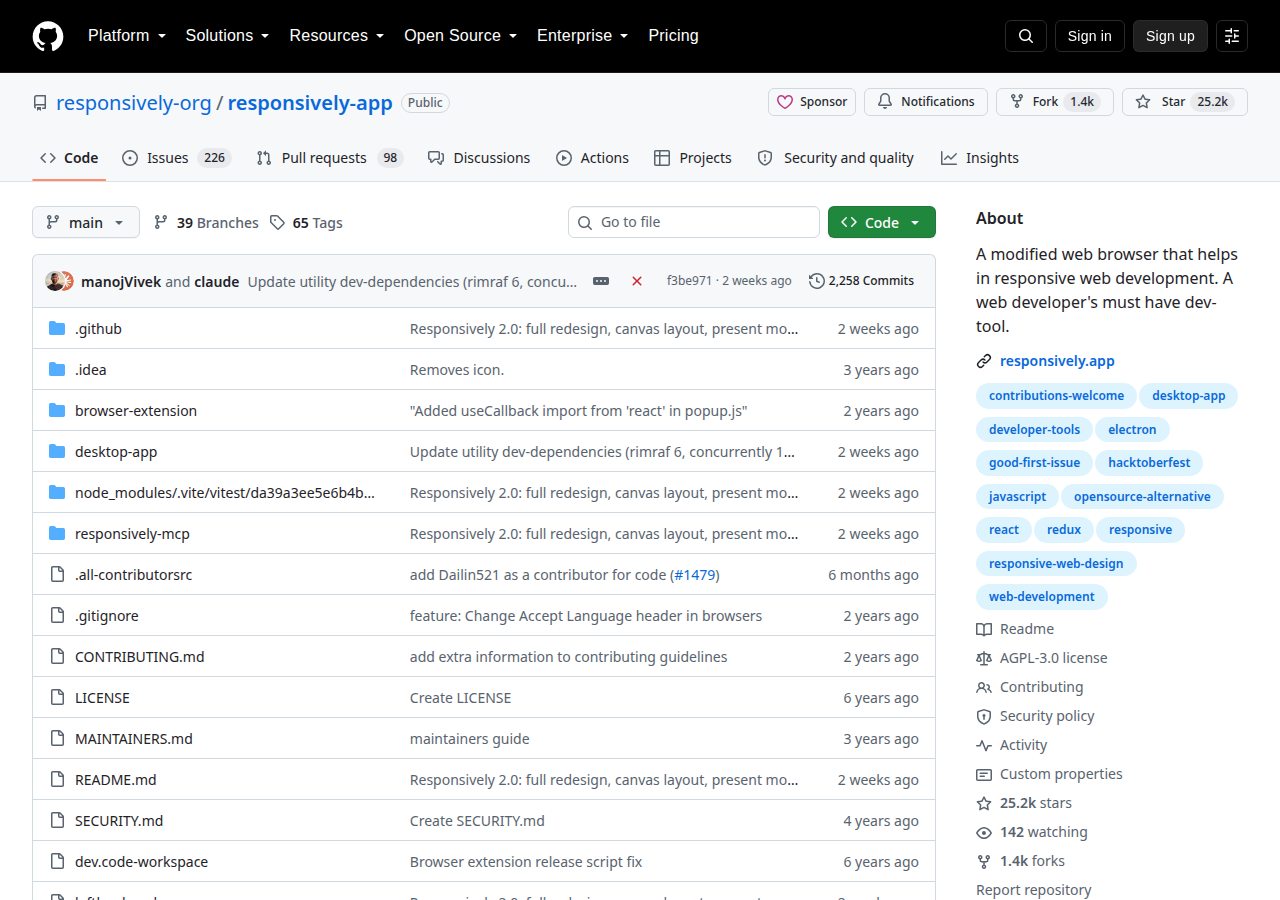This screenshot has height=900, width=1280.
Task: Open the main branch selector dropdown
Action: click(86, 222)
